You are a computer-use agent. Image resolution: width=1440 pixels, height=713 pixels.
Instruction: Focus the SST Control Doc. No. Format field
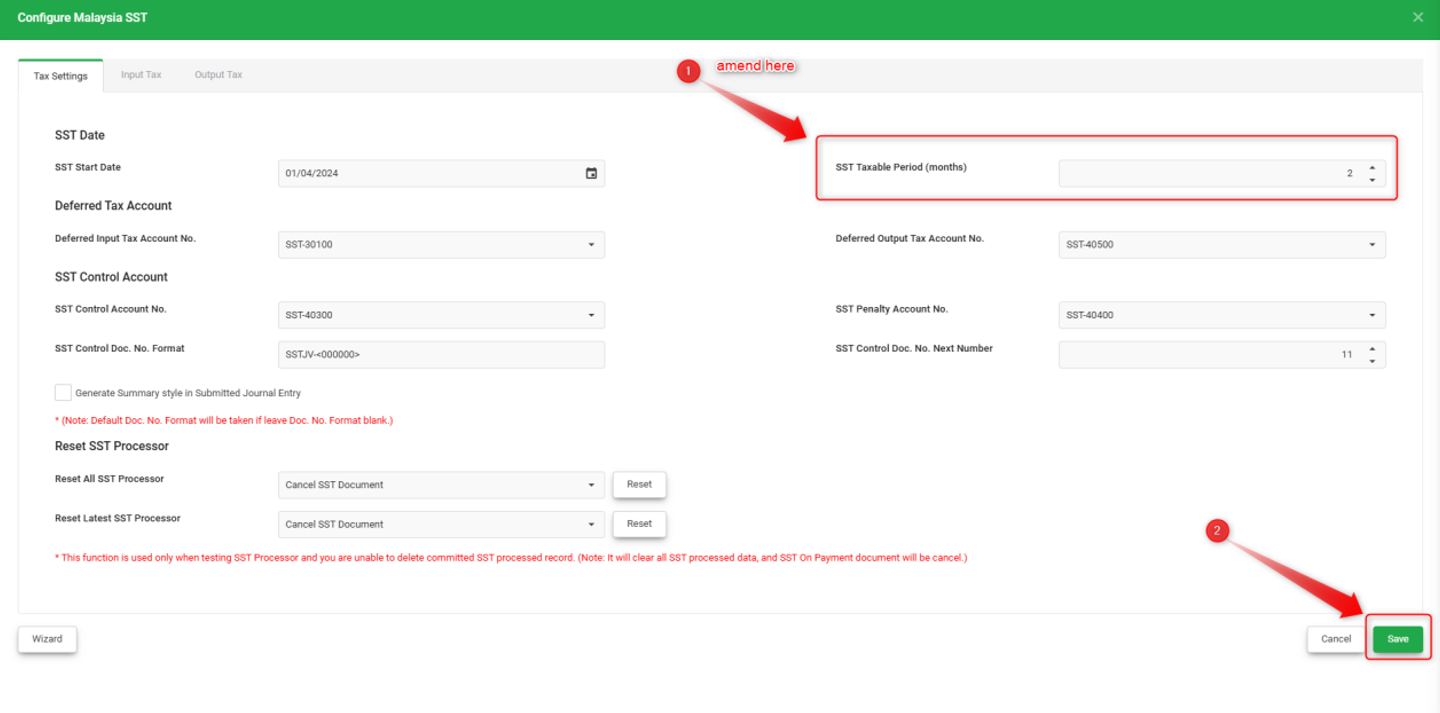(441, 355)
